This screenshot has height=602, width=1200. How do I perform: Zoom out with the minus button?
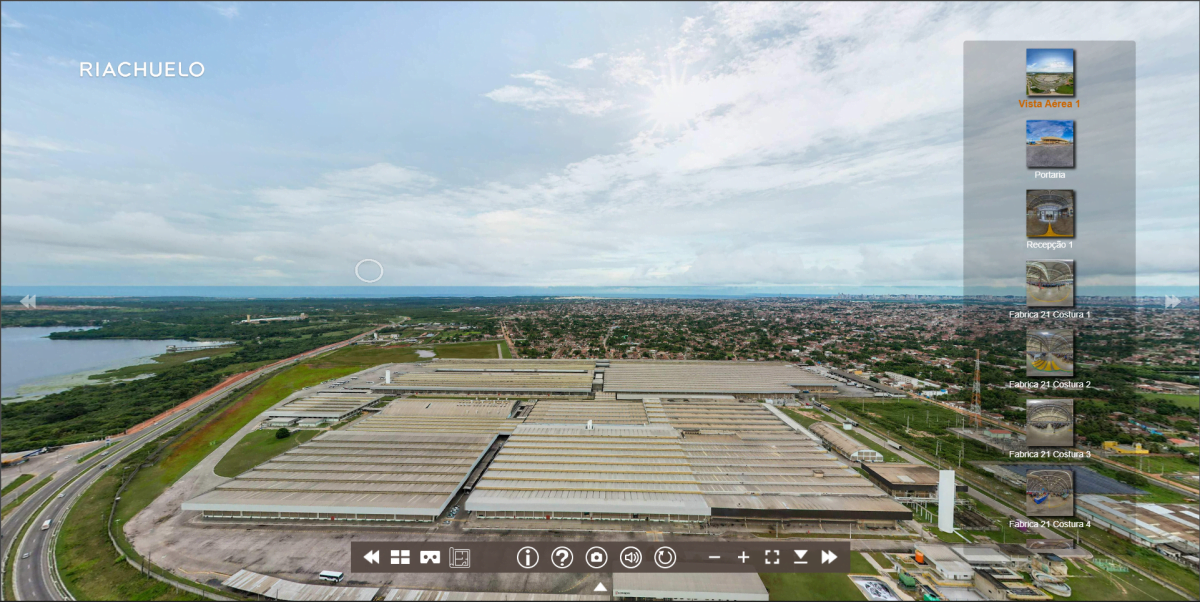714,557
